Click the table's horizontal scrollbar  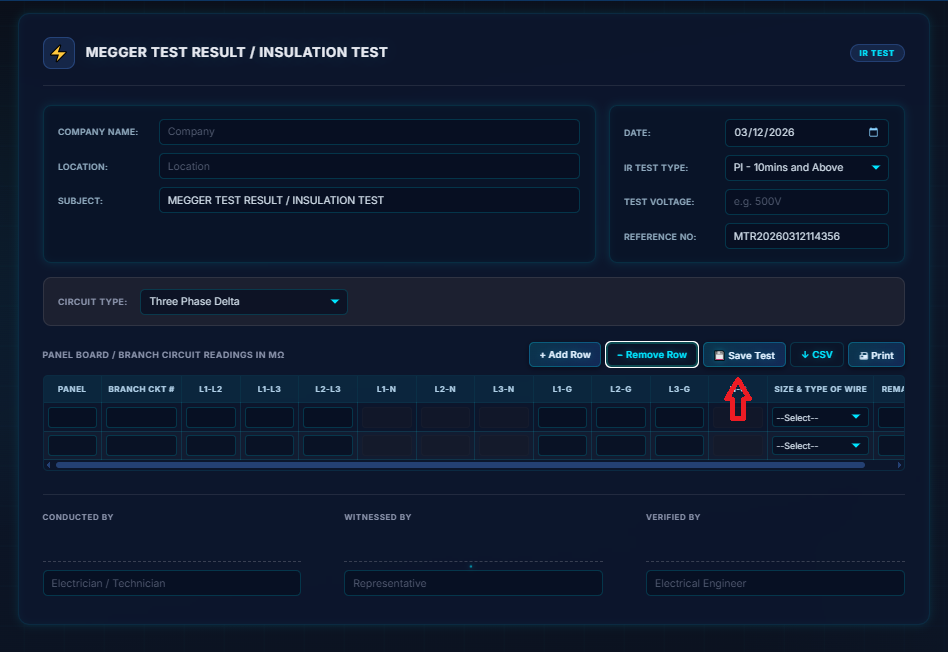[x=460, y=465]
